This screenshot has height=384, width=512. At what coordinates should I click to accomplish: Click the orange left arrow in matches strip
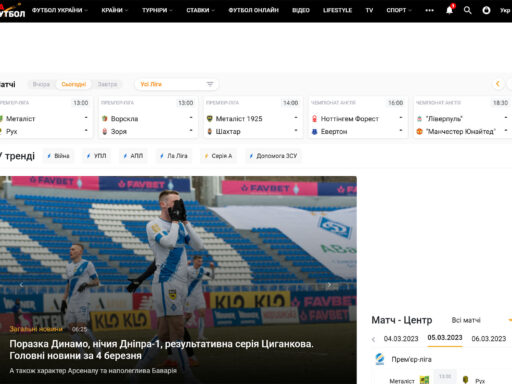(498, 84)
